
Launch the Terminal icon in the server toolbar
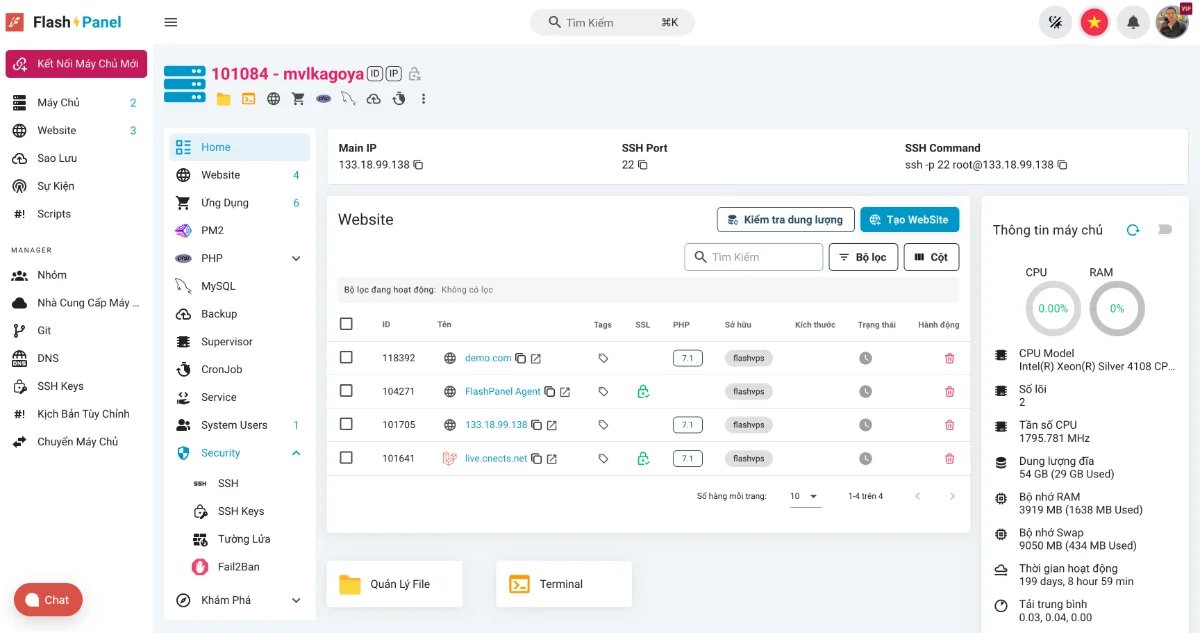[x=250, y=98]
